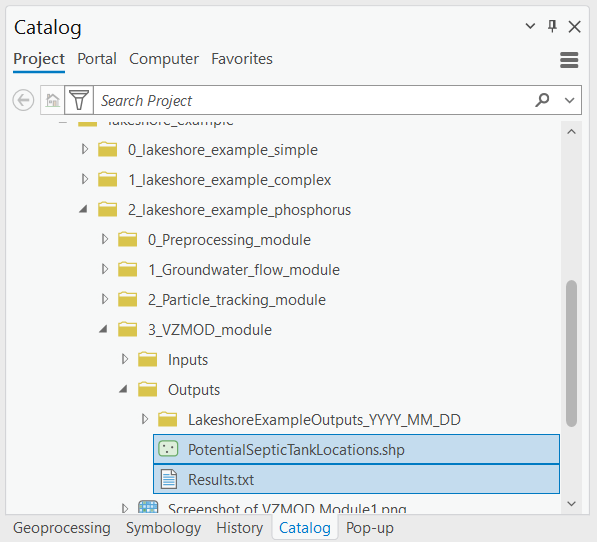Click the 2_Particle_tracking_module folder icon

coord(127,300)
